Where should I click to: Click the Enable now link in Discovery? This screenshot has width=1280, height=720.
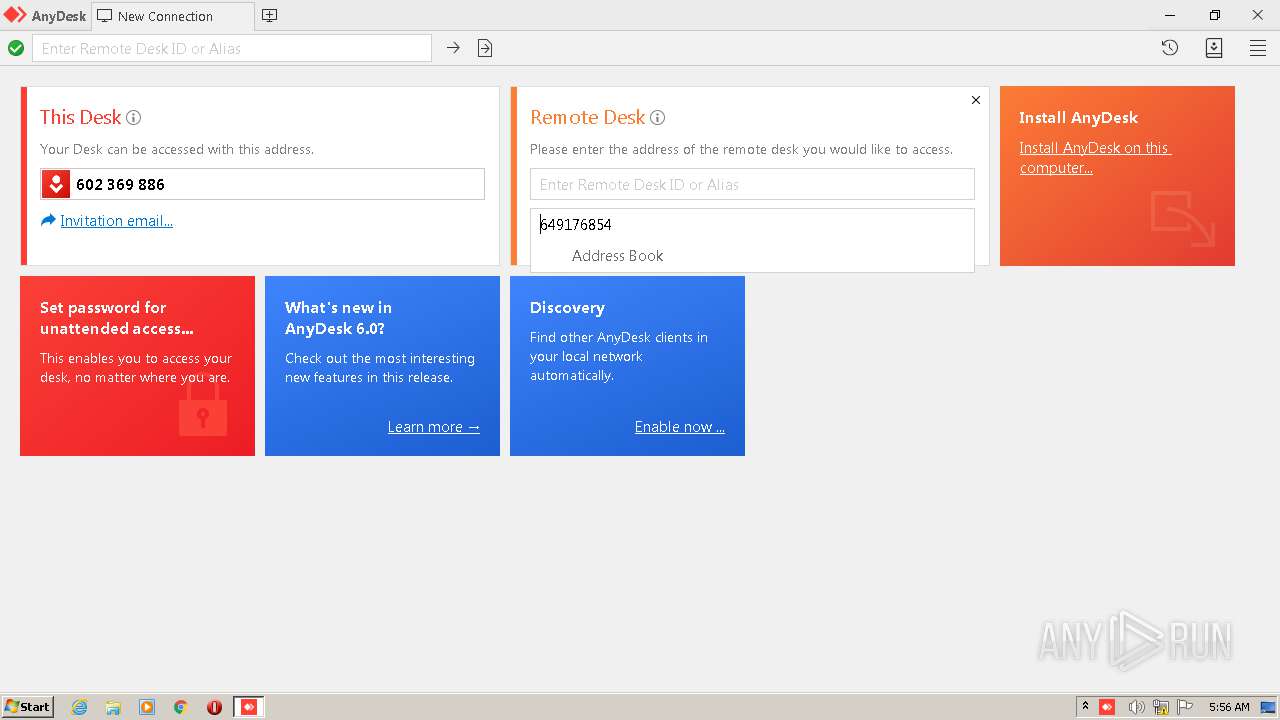point(680,427)
